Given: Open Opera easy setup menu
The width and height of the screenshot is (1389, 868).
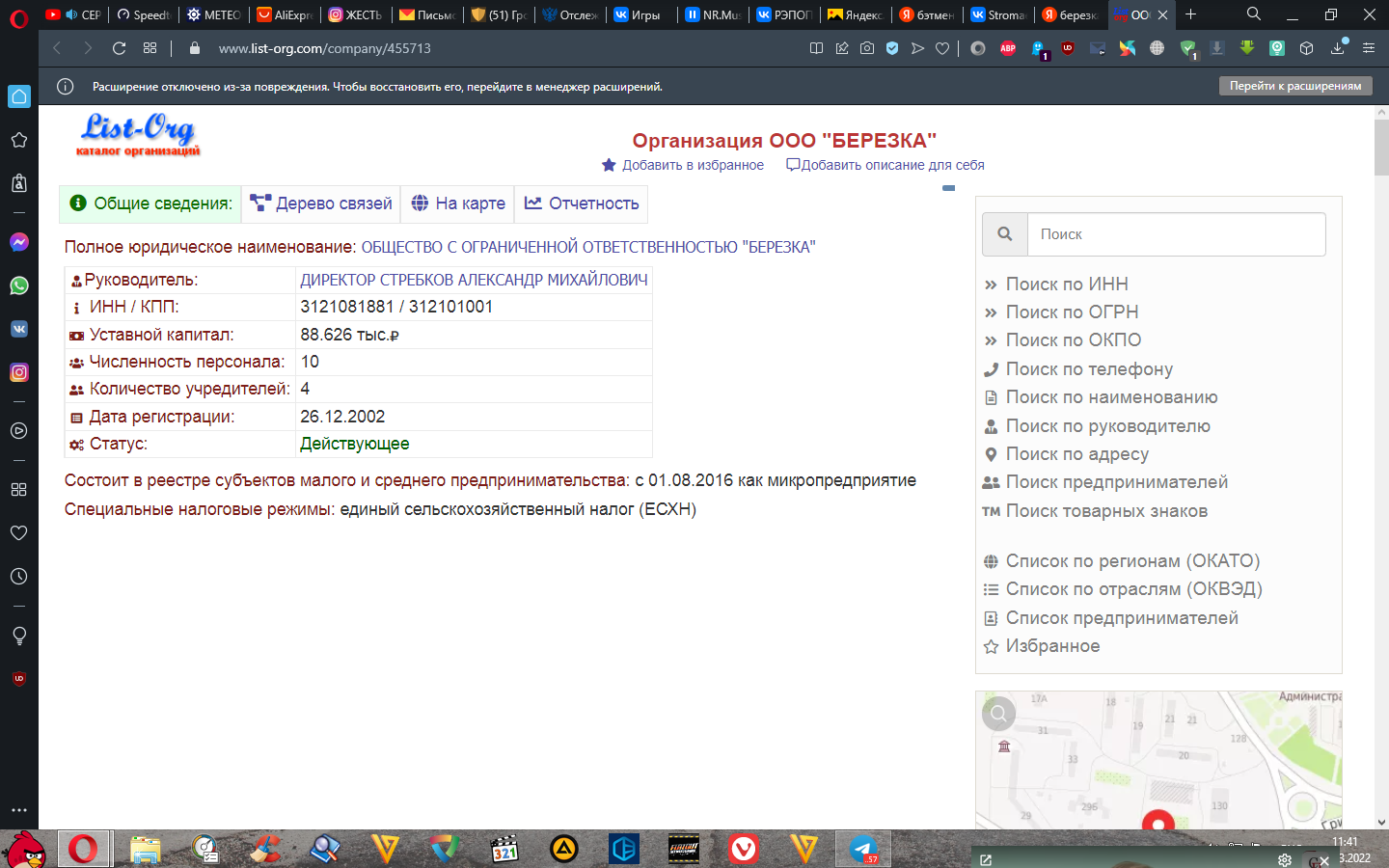Looking at the screenshot, I should (1368, 48).
